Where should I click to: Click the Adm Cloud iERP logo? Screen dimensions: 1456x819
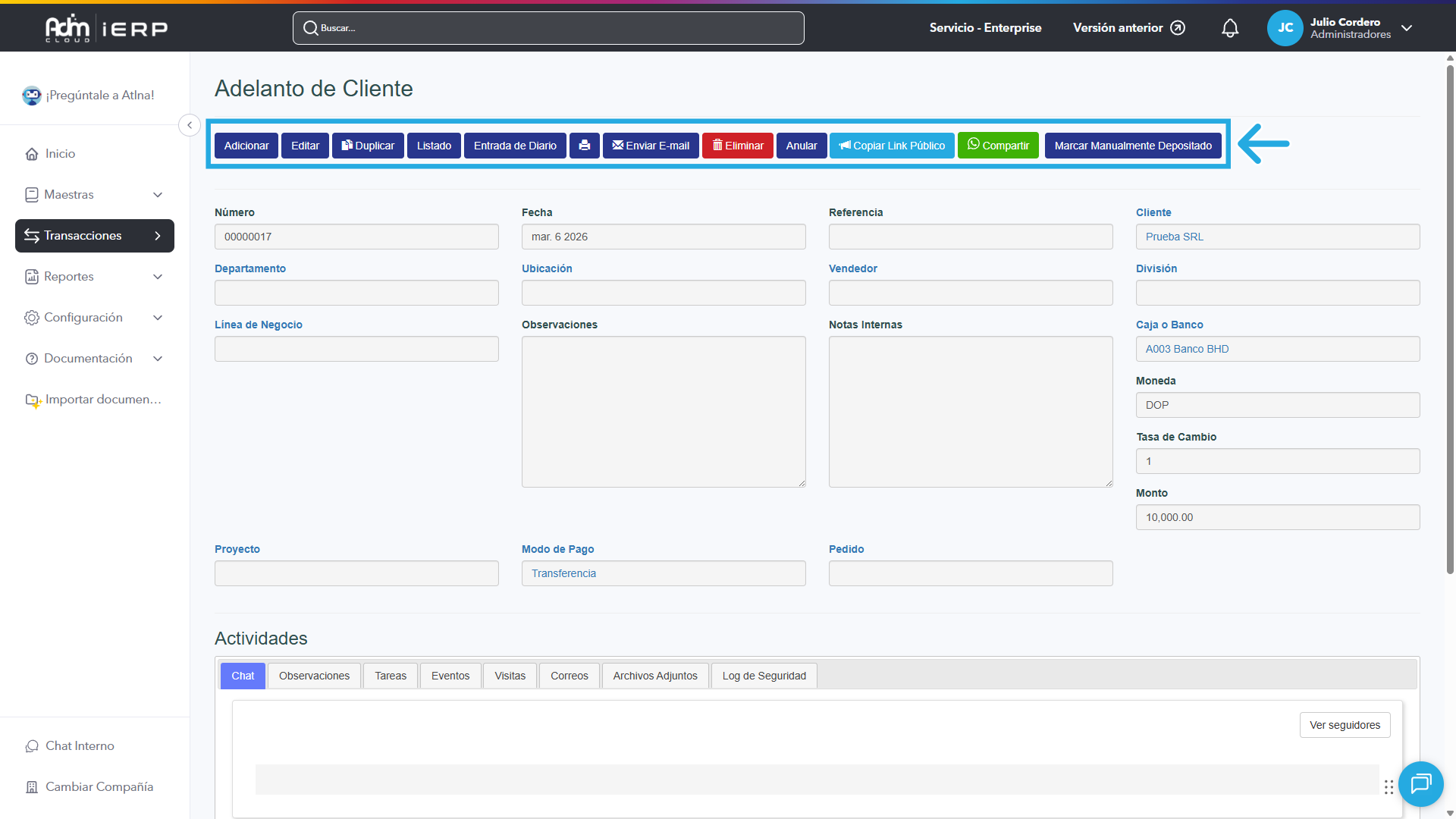[106, 28]
